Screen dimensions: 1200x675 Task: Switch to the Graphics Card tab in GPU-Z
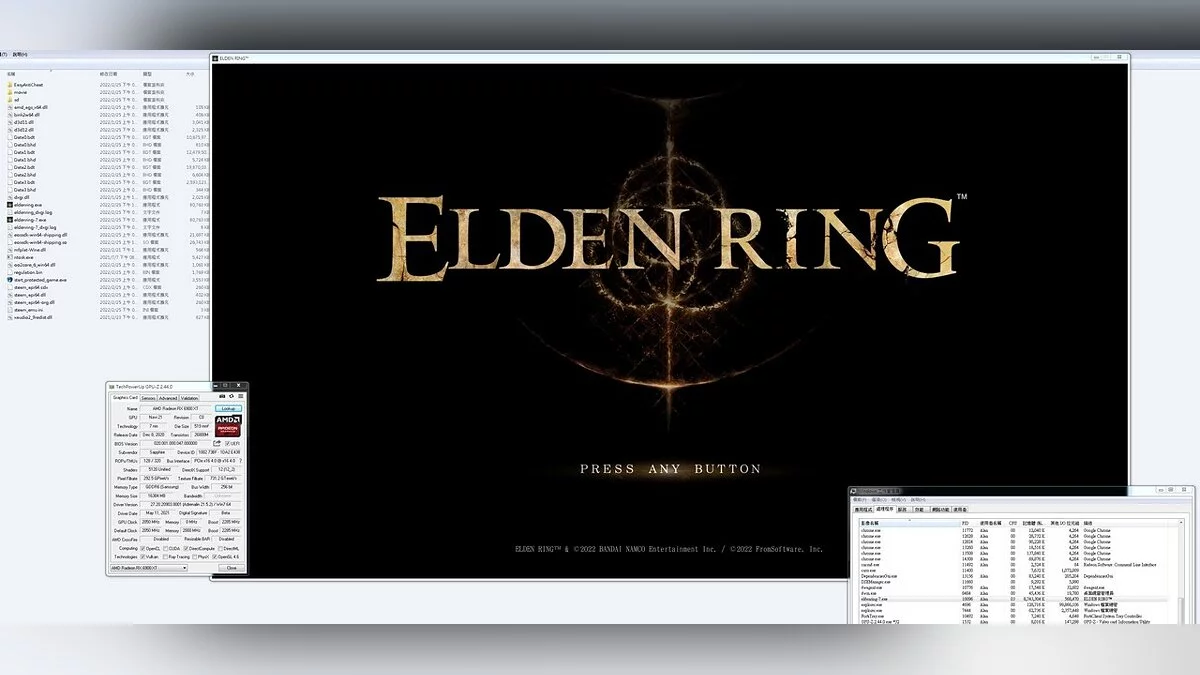[x=125, y=398]
